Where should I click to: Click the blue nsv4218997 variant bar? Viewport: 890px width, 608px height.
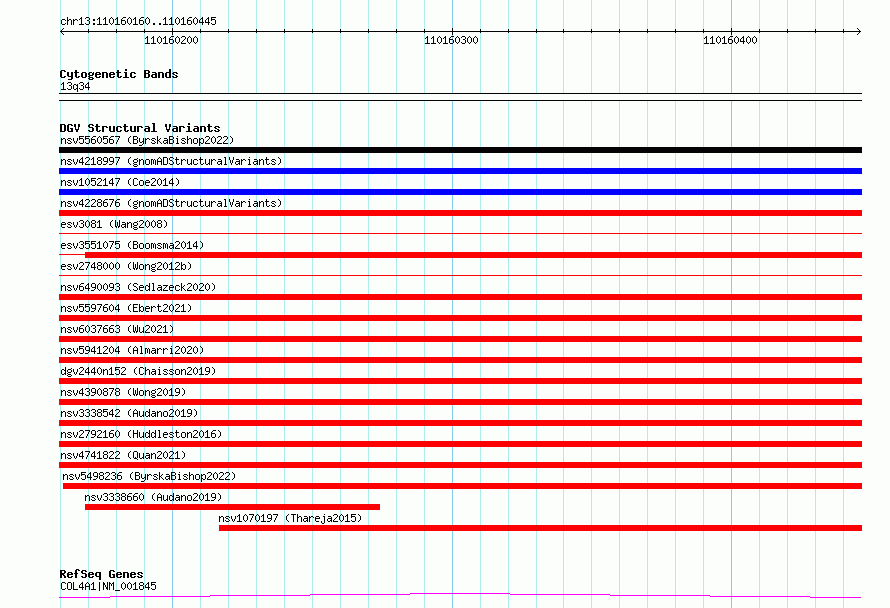click(460, 171)
